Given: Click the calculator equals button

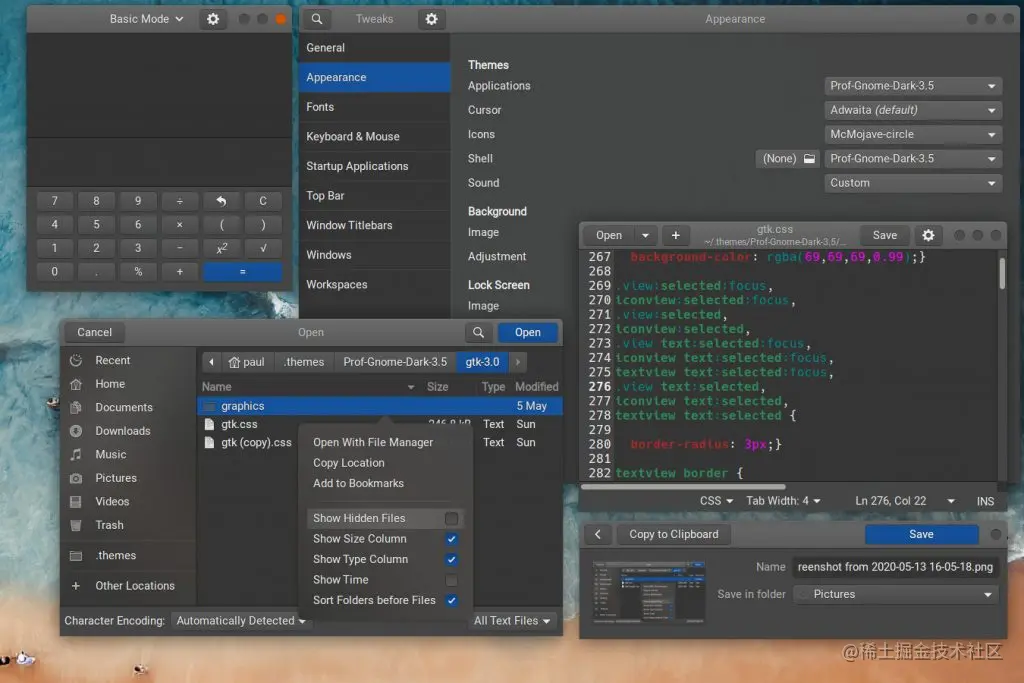Looking at the screenshot, I should coord(242,272).
